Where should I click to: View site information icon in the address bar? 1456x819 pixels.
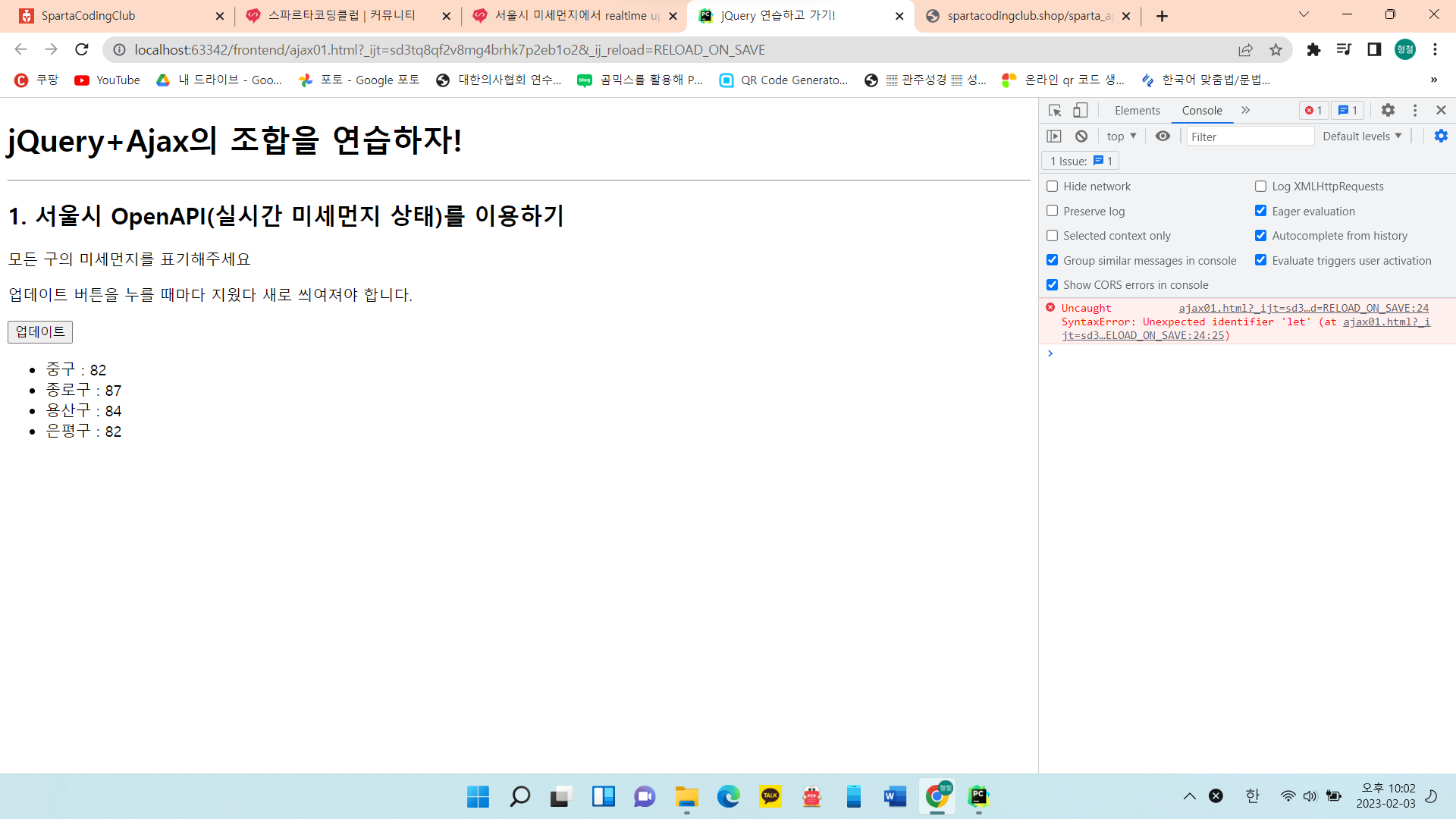[x=119, y=50]
